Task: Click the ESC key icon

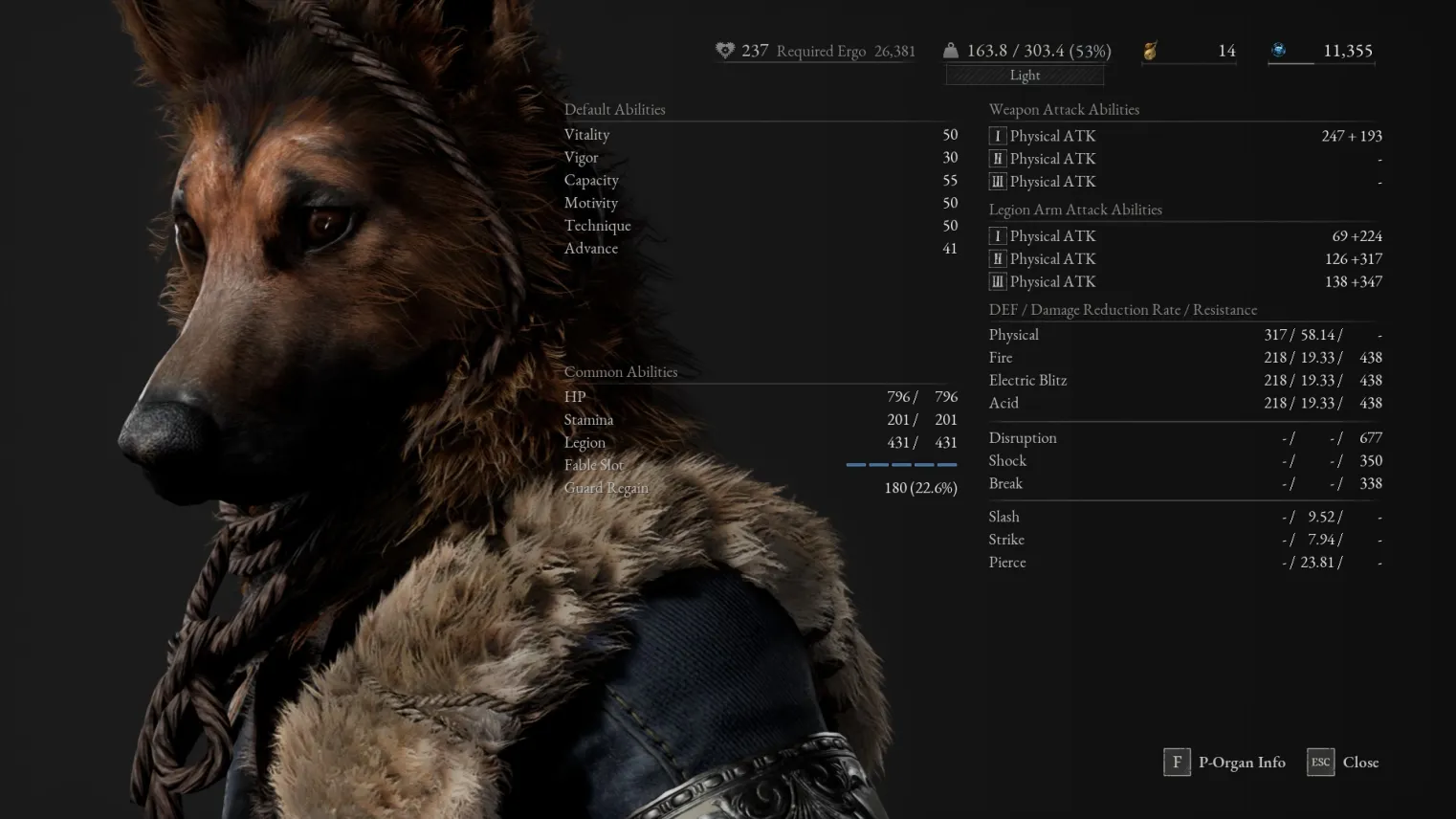Action: click(x=1320, y=763)
